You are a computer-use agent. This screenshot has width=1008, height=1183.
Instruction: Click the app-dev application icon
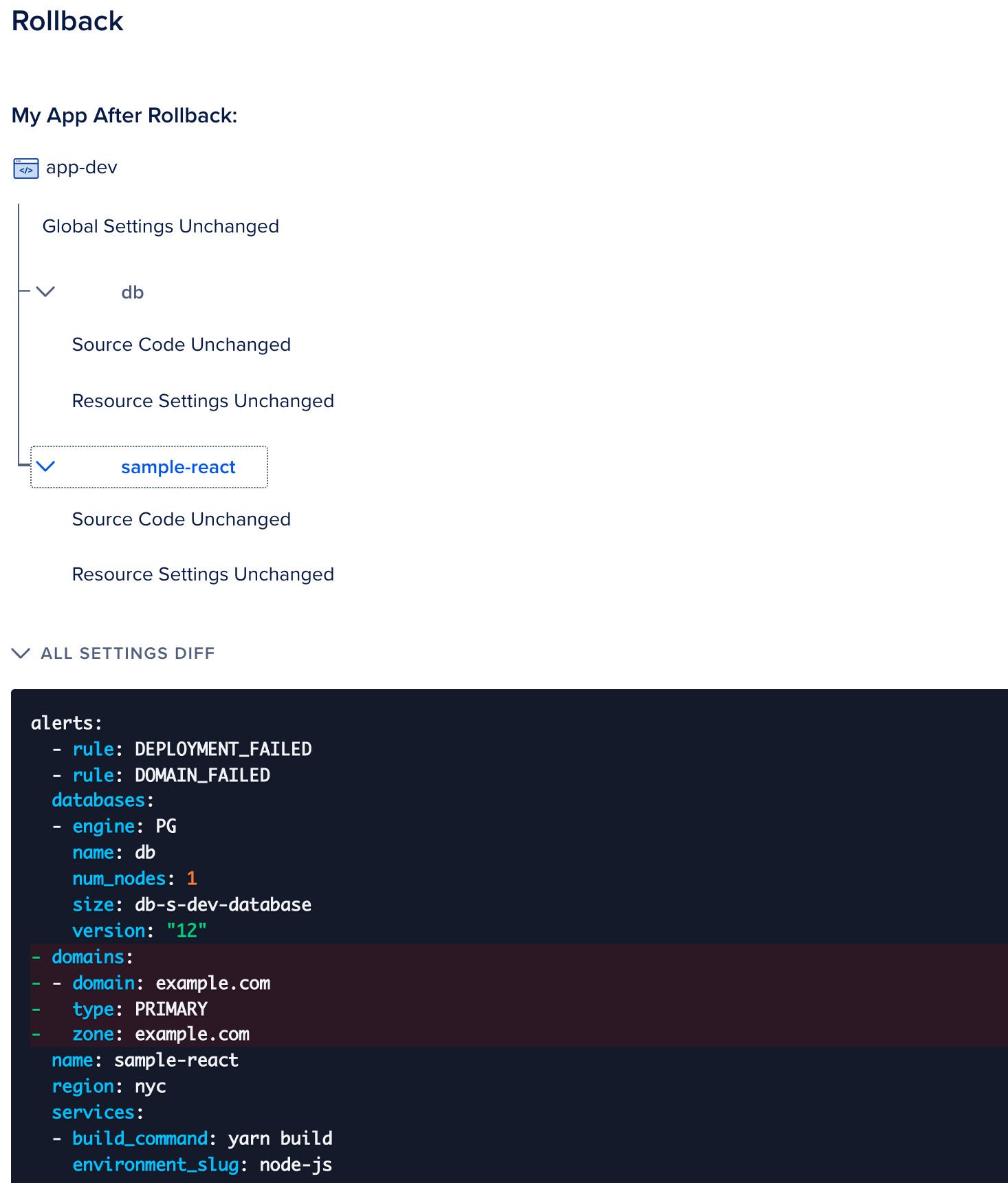point(26,169)
